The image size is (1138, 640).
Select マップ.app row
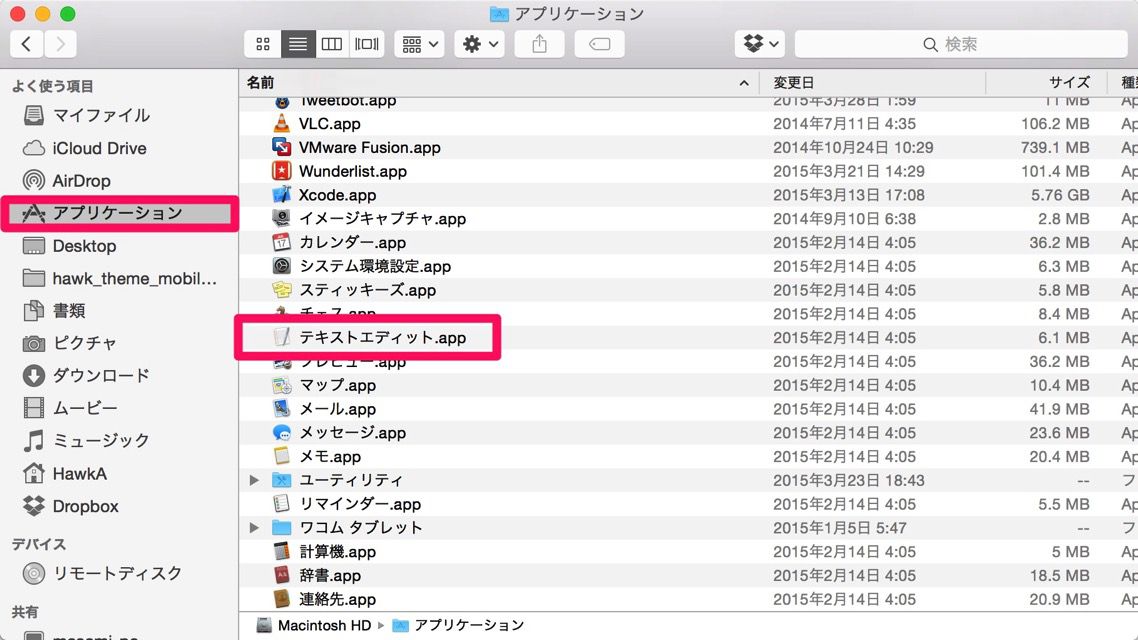click(x=688, y=385)
